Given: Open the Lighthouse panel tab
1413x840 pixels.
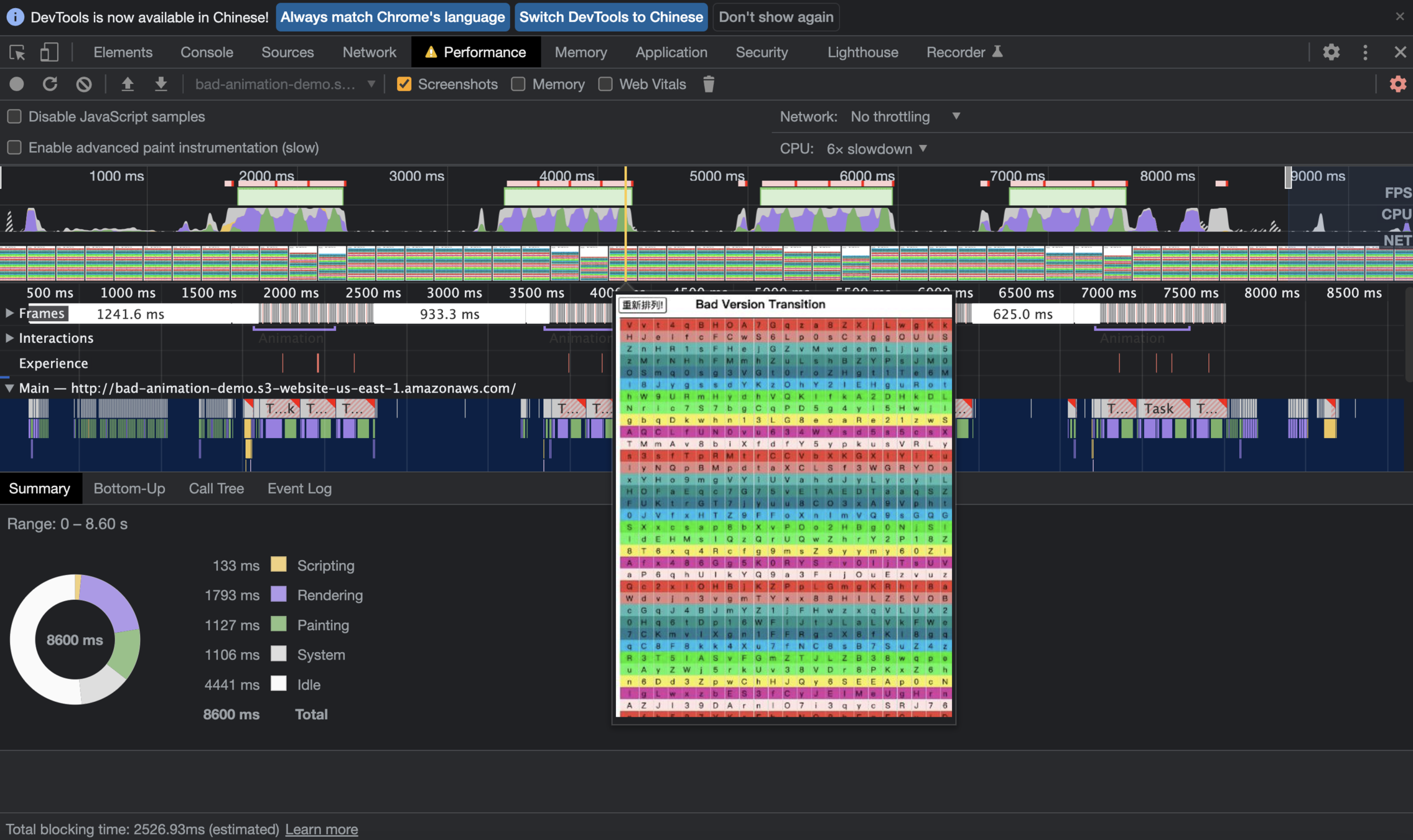Looking at the screenshot, I should (x=862, y=52).
